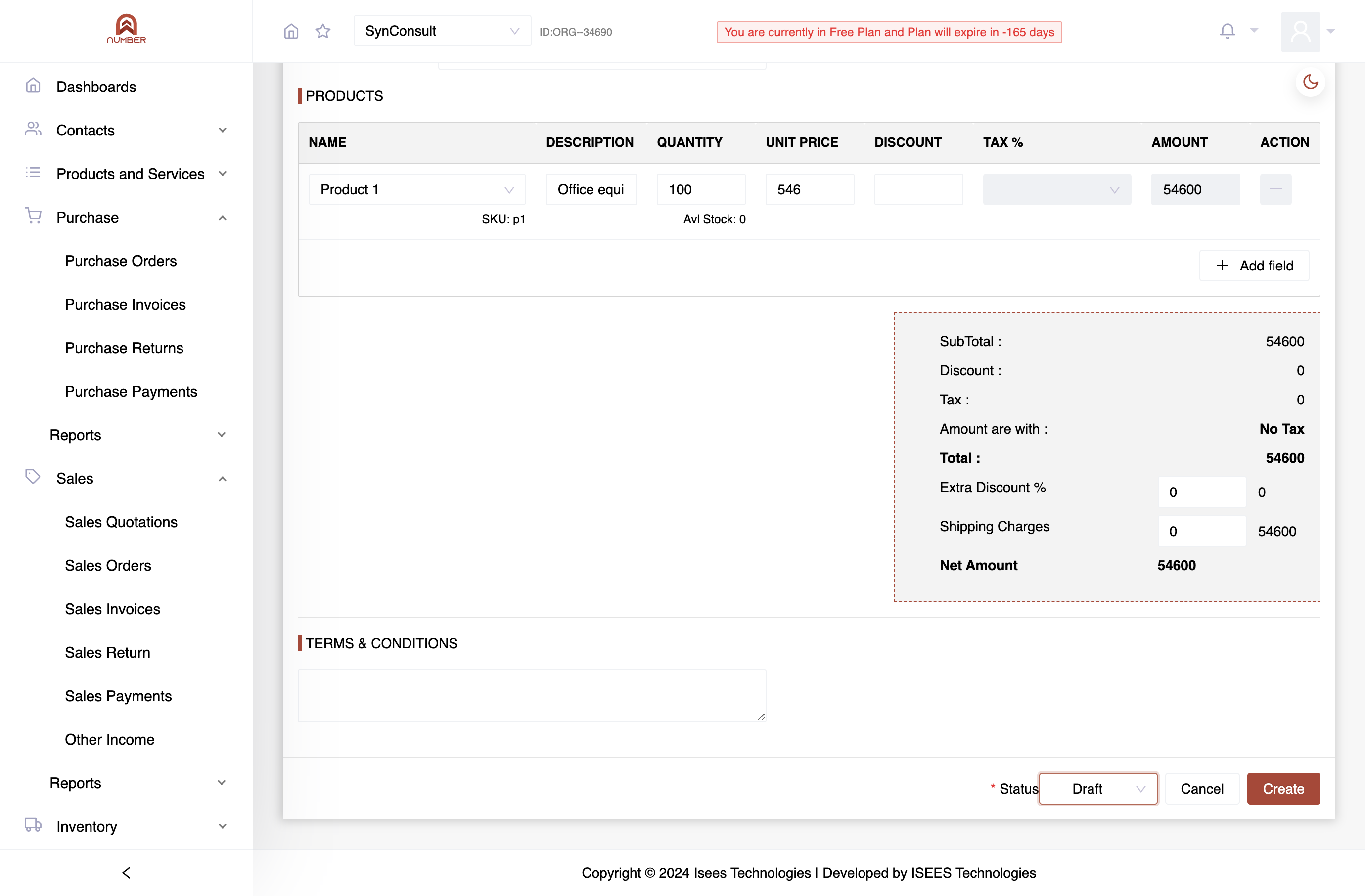Click the star favorite icon
The image size is (1365, 896).
(x=323, y=31)
